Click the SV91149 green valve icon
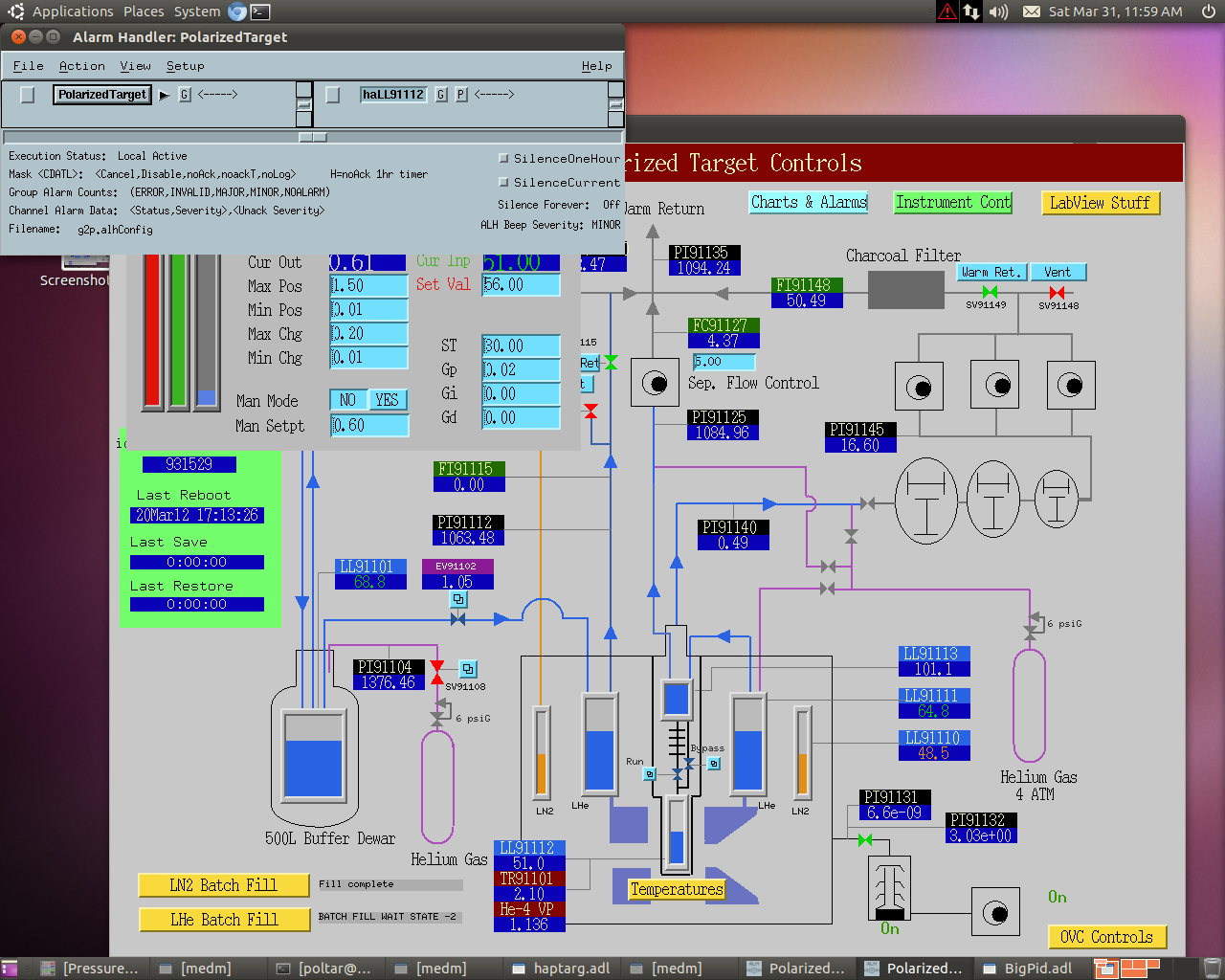Screen dimensions: 1225x980 tap(990, 292)
